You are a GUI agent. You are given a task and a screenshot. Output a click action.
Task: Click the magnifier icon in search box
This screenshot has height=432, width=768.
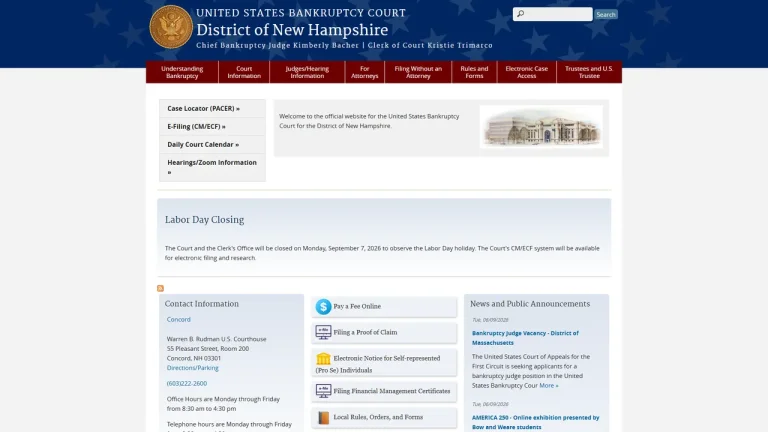coord(521,14)
